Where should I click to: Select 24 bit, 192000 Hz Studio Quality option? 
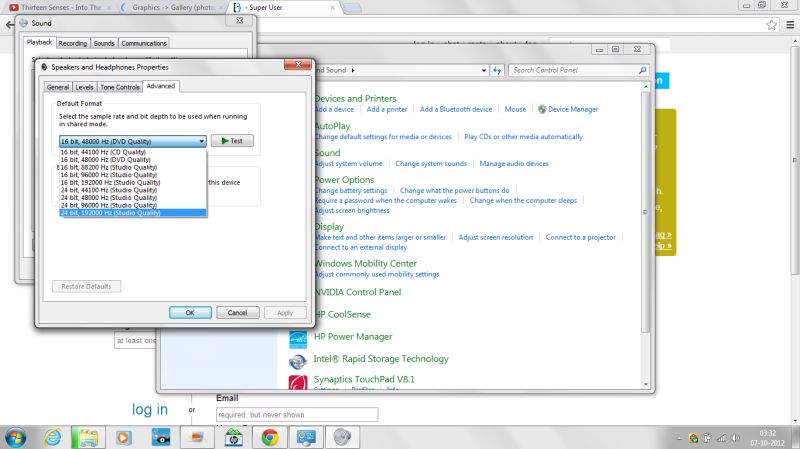[x=133, y=213]
